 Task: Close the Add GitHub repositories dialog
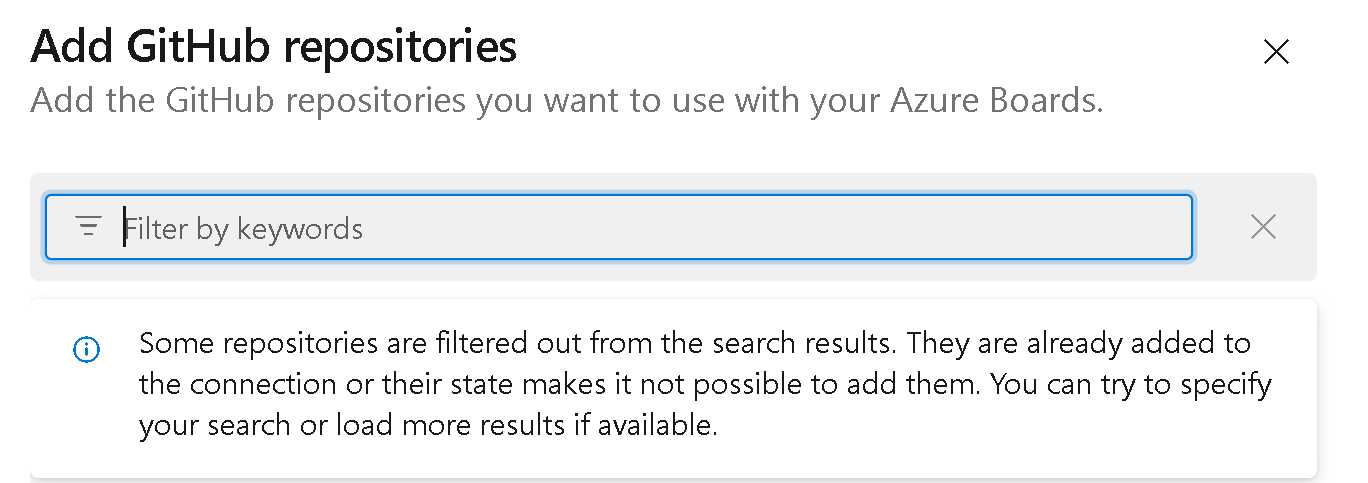1275,52
